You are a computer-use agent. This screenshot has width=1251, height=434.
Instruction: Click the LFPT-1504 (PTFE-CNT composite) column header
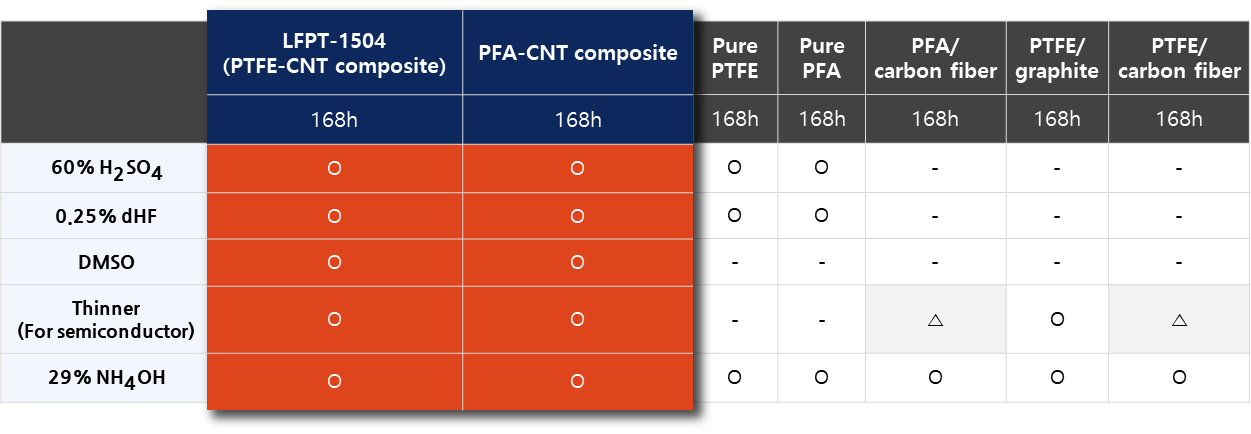[x=335, y=54]
